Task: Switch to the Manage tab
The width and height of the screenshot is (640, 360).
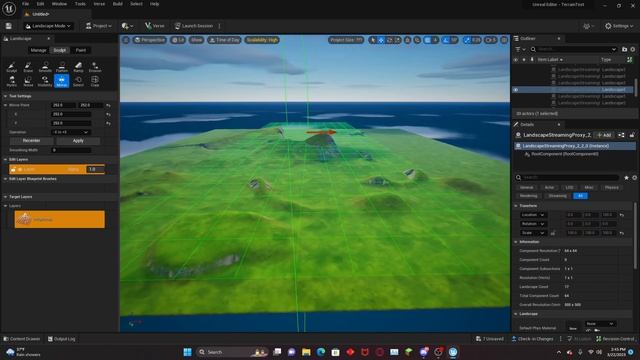Action: [38, 50]
